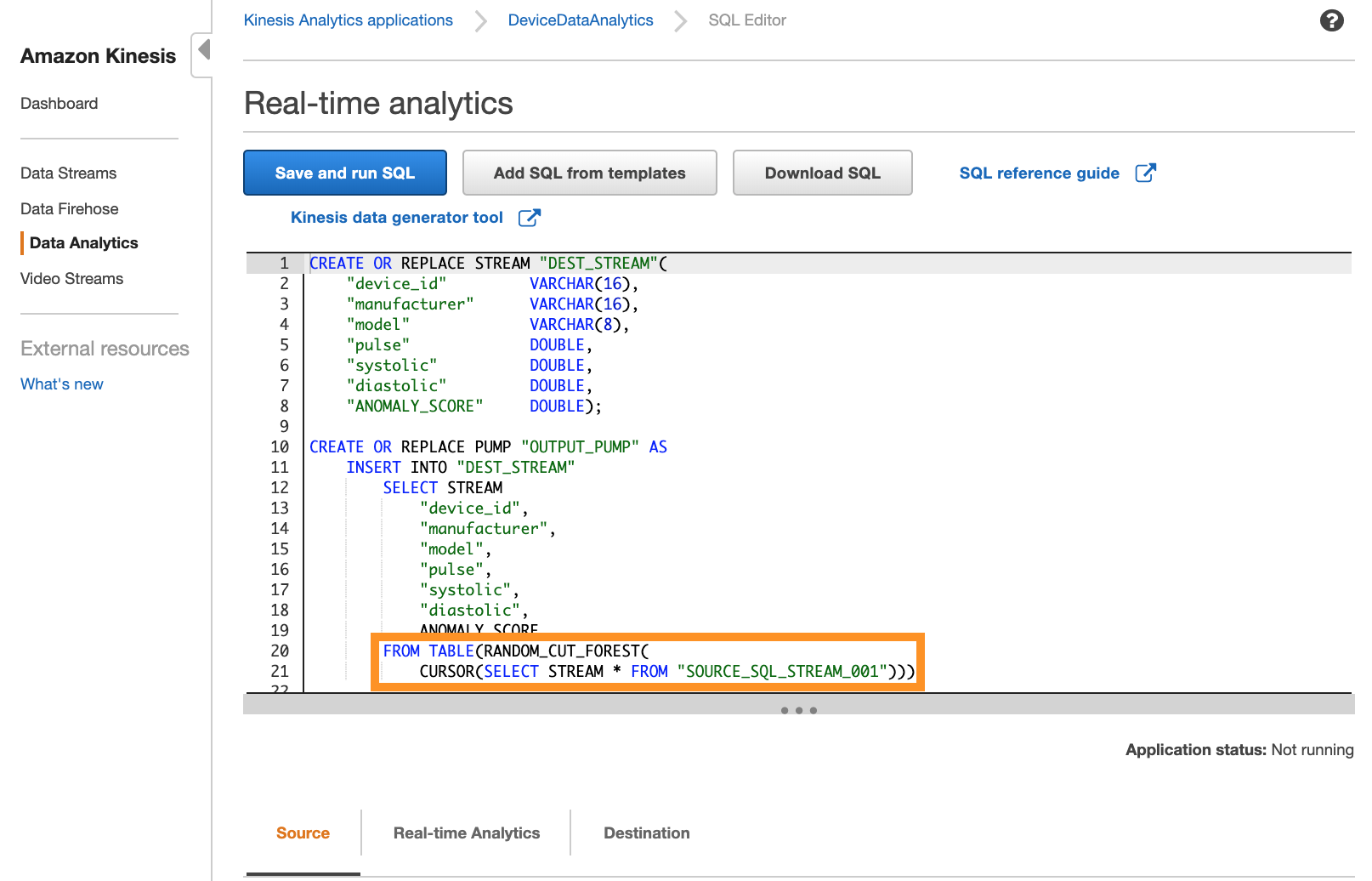1372x881 pixels.
Task: Open Data Firehose in the sidebar
Action: (70, 209)
